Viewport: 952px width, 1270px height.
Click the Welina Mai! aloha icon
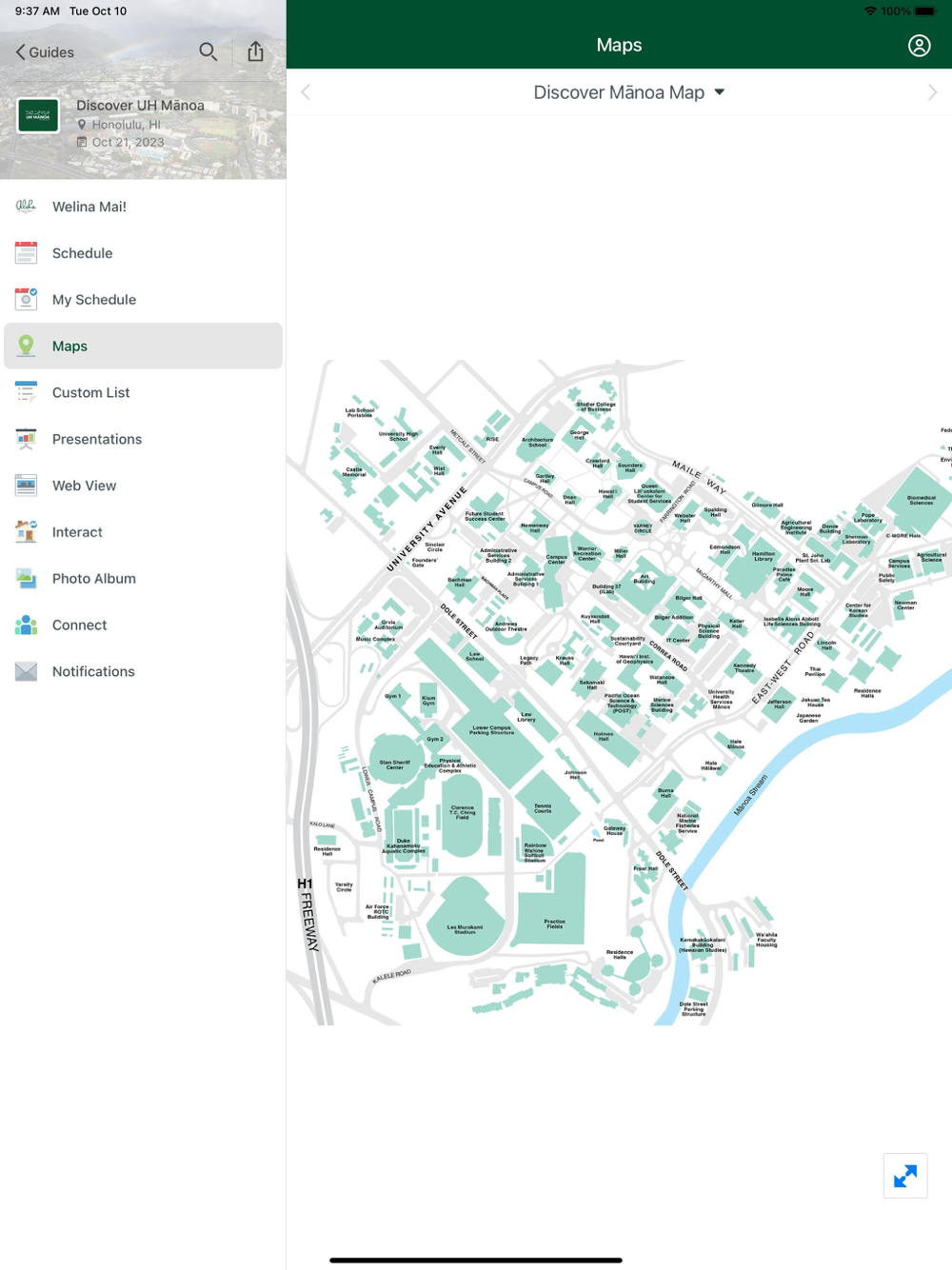26,207
